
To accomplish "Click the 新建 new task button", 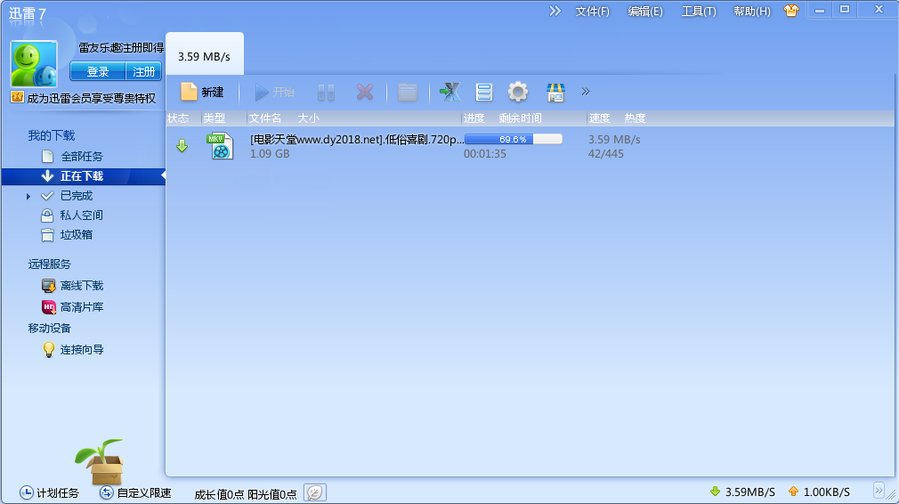I will [202, 92].
